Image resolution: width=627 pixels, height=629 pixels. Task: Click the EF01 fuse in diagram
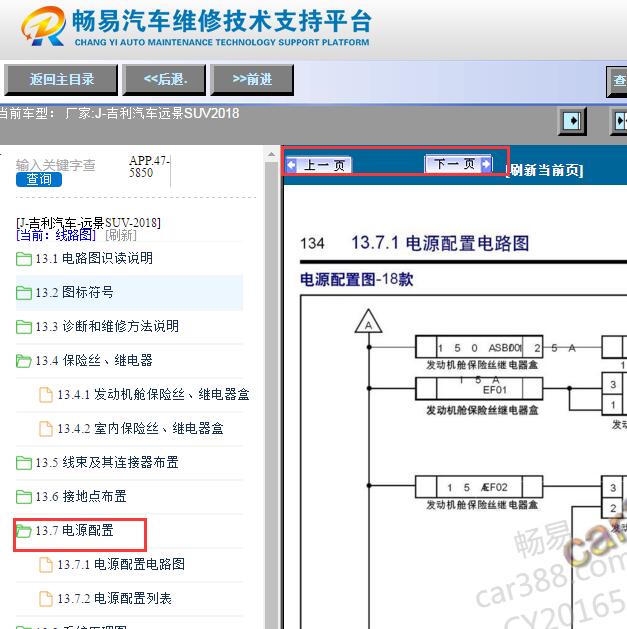[479, 389]
